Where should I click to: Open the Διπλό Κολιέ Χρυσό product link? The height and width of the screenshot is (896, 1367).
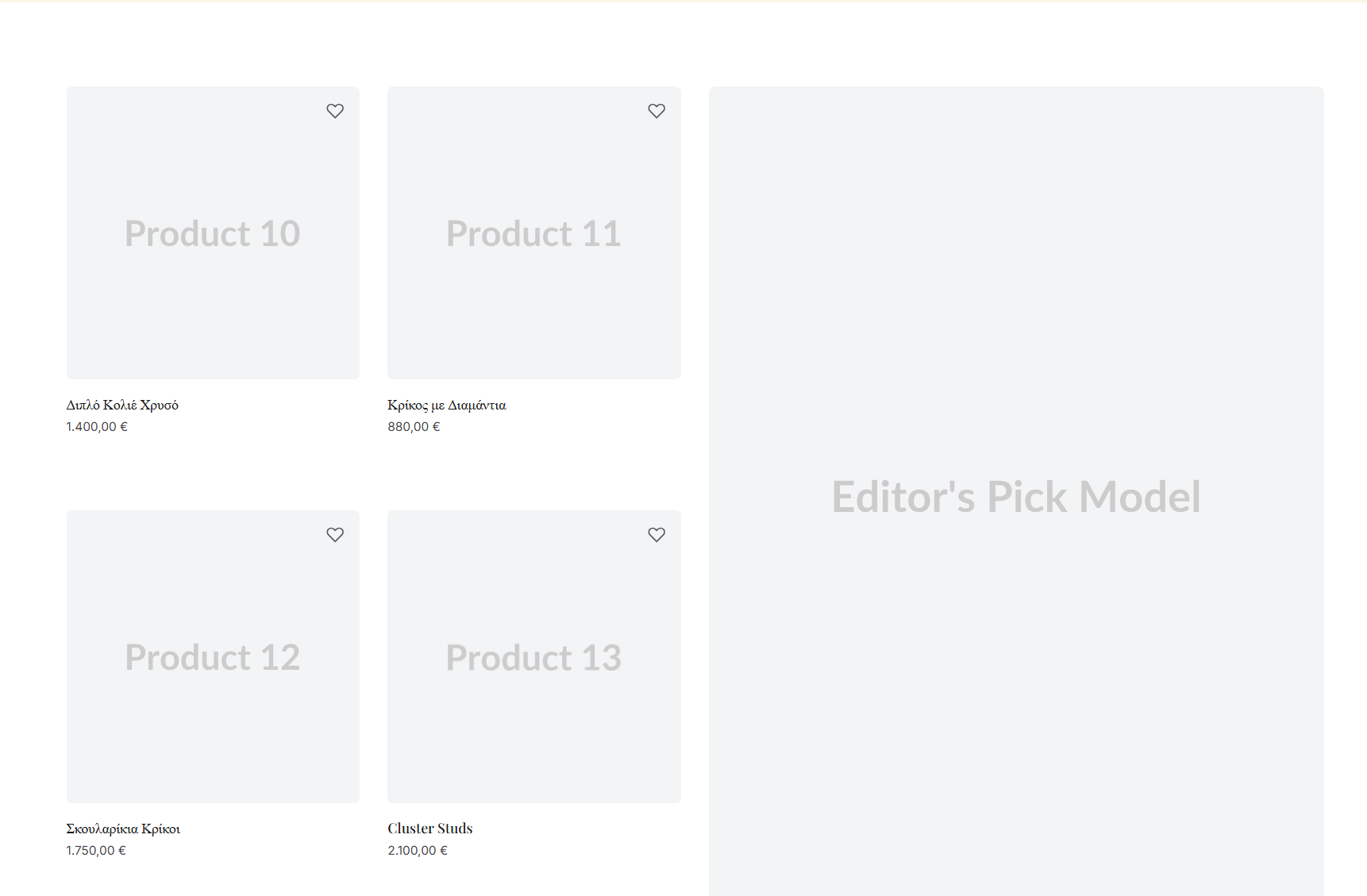coord(122,405)
